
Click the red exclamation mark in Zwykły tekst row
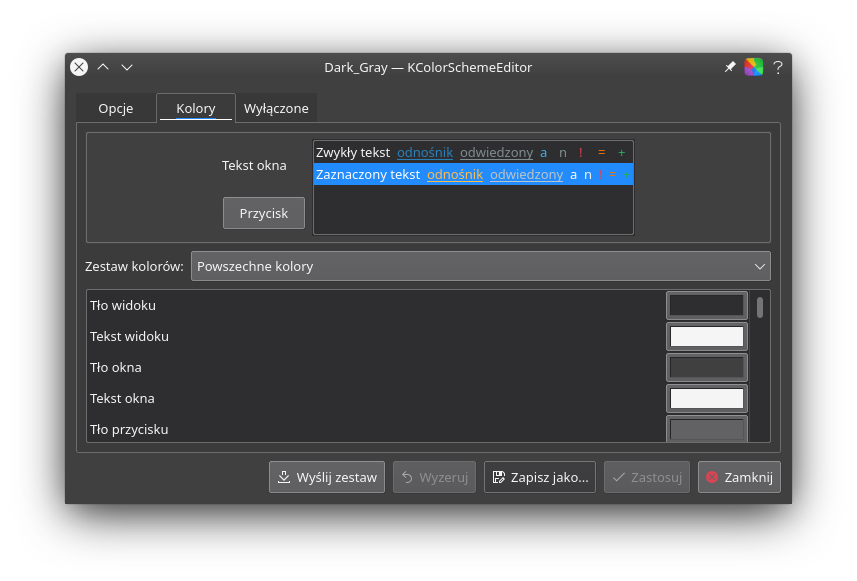pyautogui.click(x=580, y=152)
